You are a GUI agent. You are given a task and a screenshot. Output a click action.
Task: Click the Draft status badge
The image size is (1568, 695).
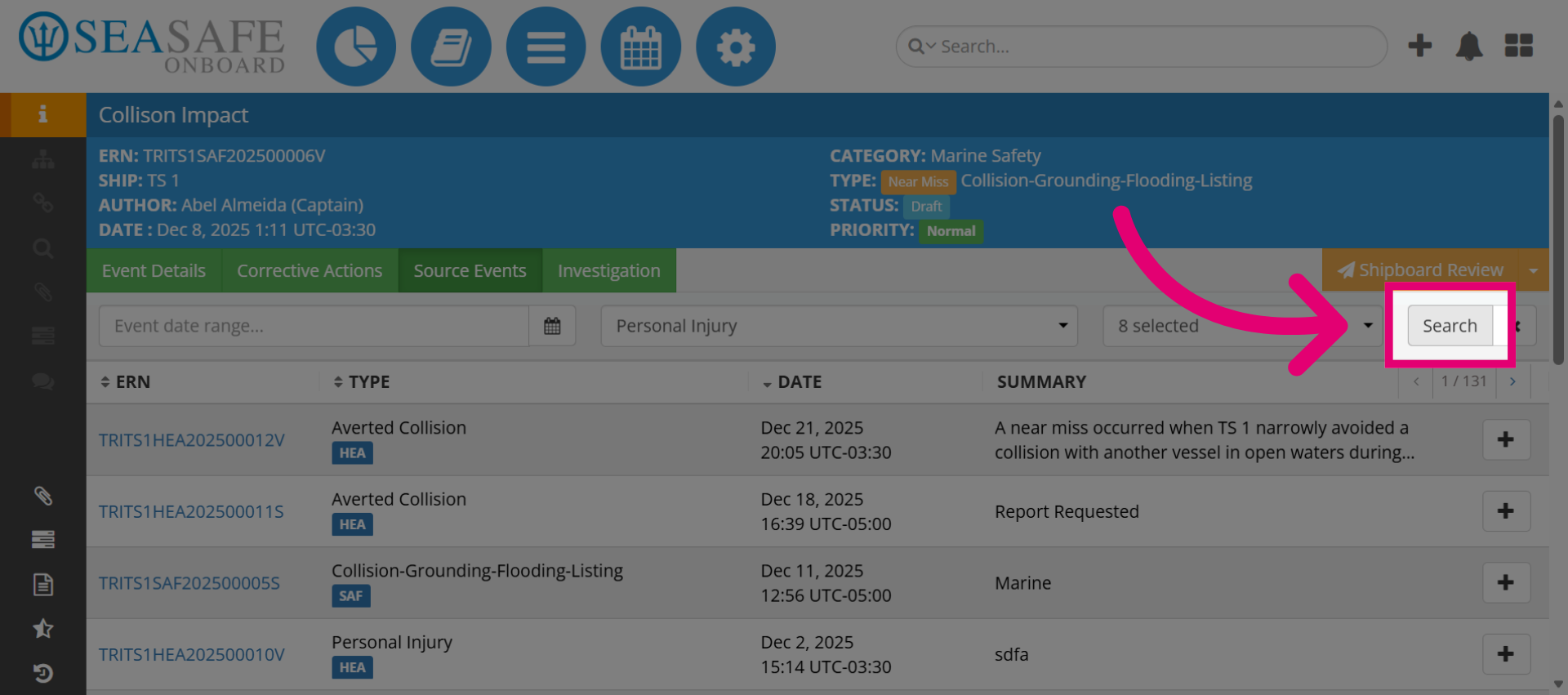926,207
